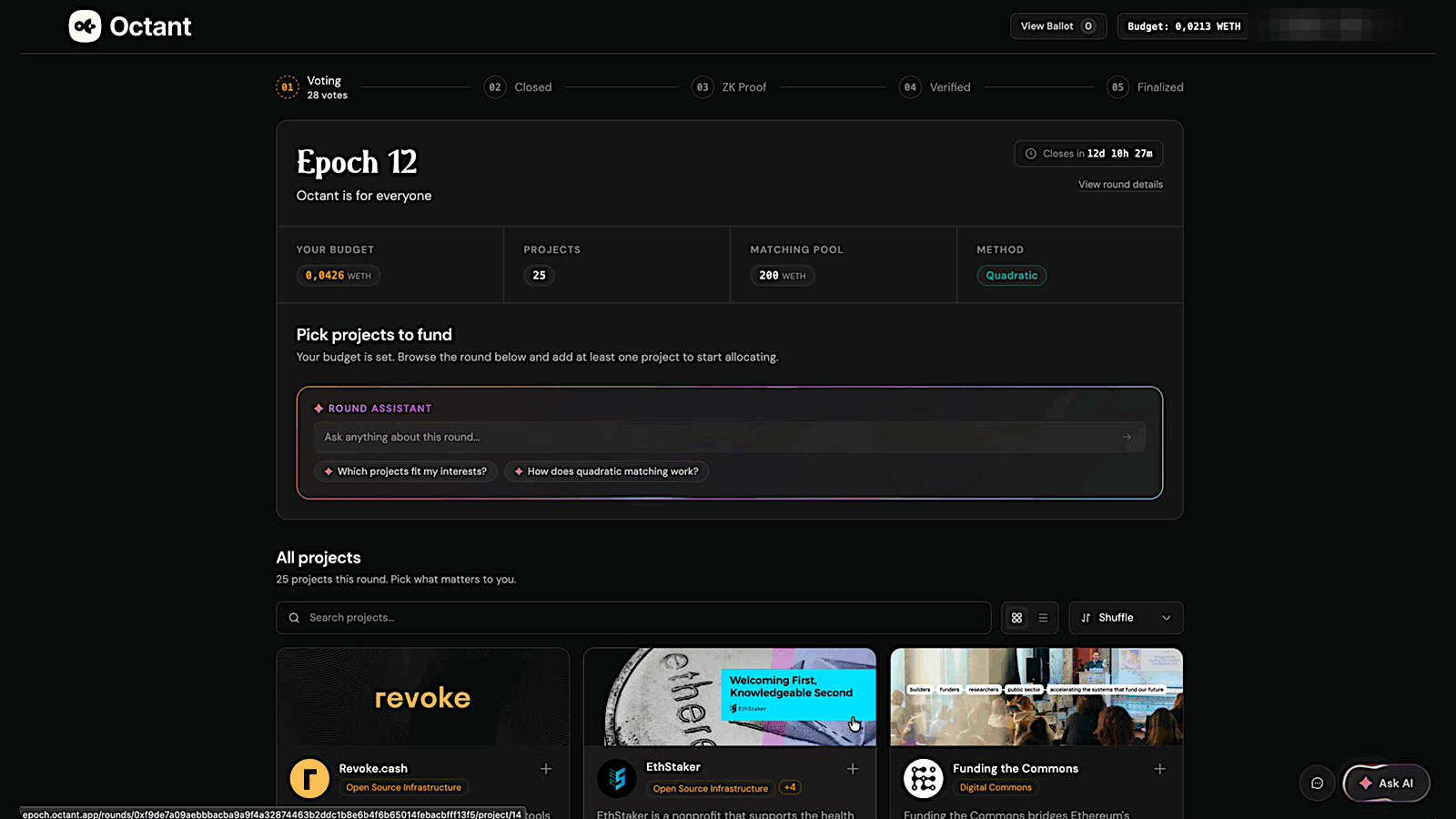Click the 0,0426 WETH budget value
This screenshot has width=1456, height=819.
click(x=338, y=276)
